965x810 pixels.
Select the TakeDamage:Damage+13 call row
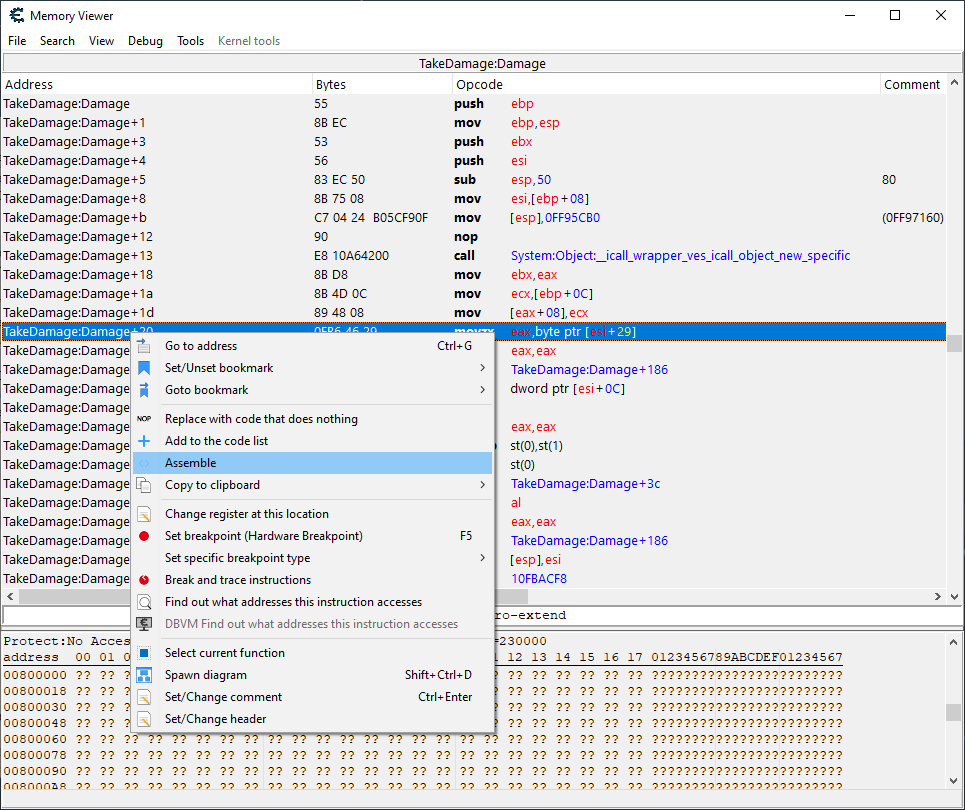[474, 255]
